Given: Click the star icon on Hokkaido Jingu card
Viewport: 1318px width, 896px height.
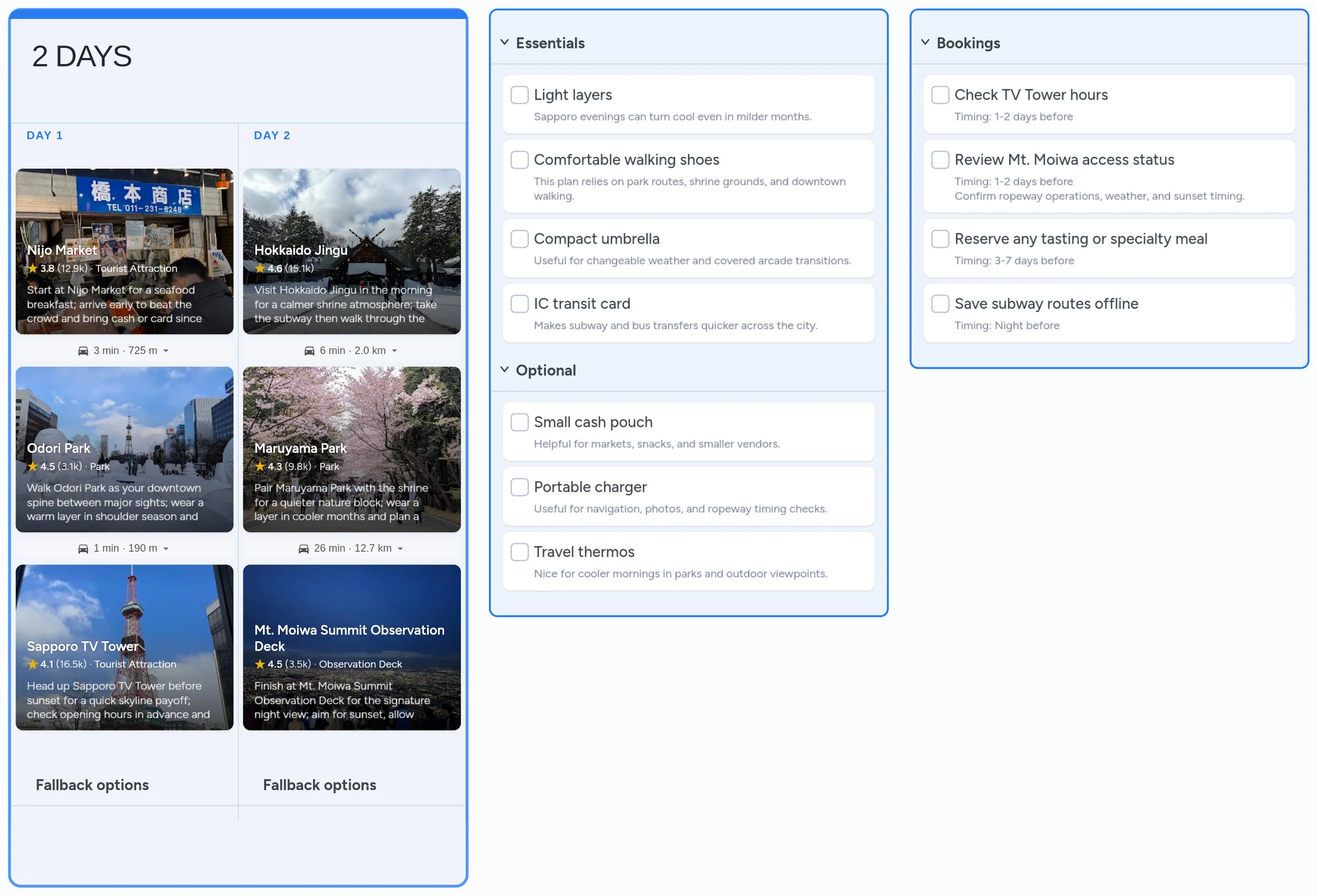Looking at the screenshot, I should coord(260,269).
